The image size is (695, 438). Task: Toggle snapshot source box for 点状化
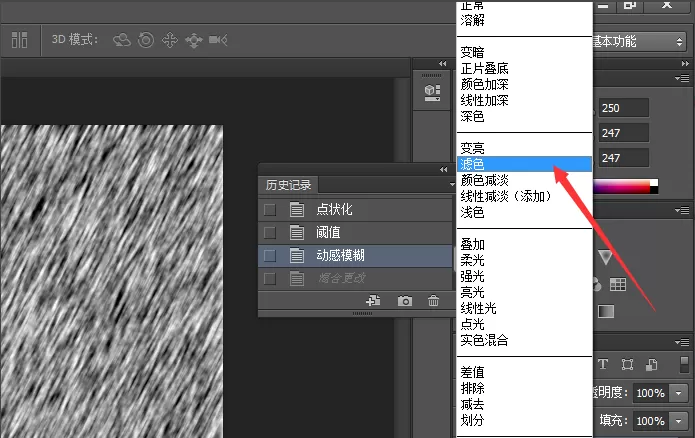point(269,209)
